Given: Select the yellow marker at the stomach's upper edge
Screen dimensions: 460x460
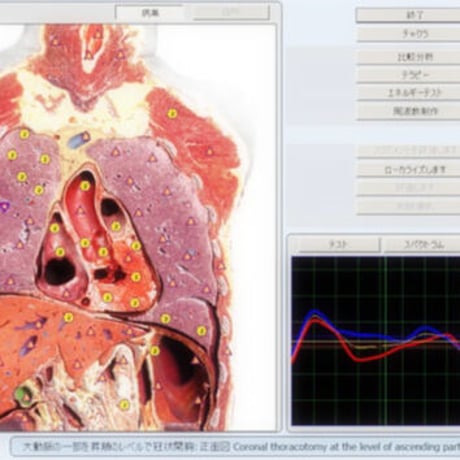Looking at the screenshot, I should pos(155,351).
